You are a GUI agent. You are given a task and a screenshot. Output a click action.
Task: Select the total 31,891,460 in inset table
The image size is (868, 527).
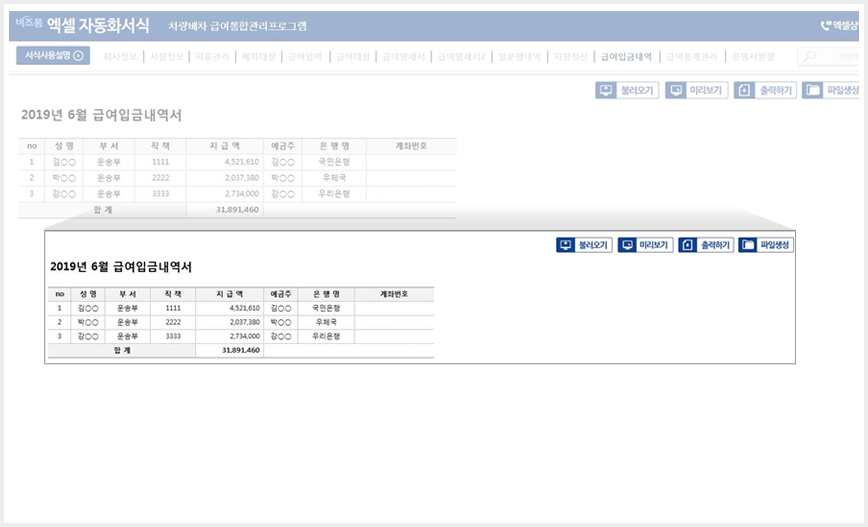click(230, 350)
